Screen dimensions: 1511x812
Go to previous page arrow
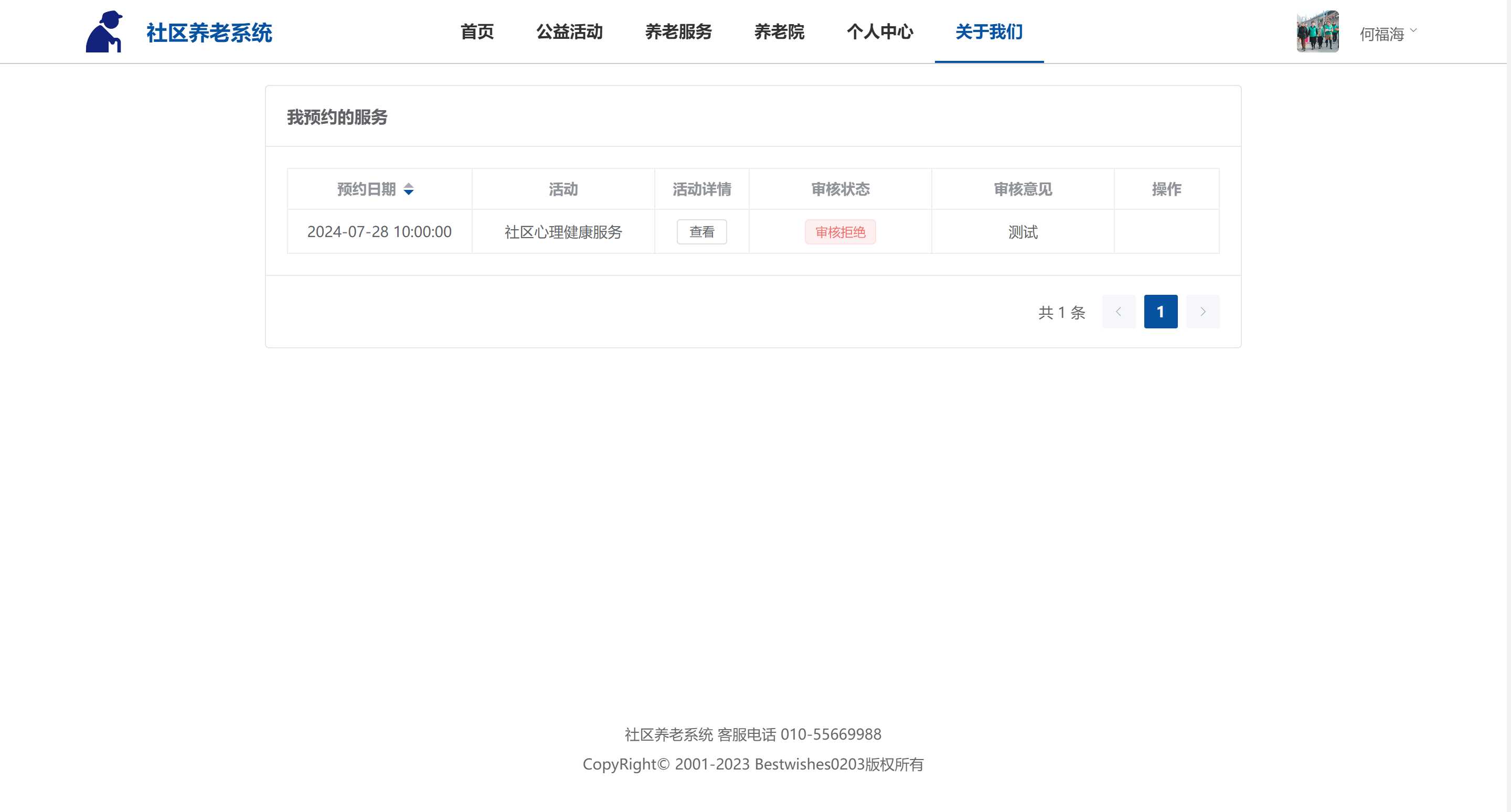(x=1118, y=312)
